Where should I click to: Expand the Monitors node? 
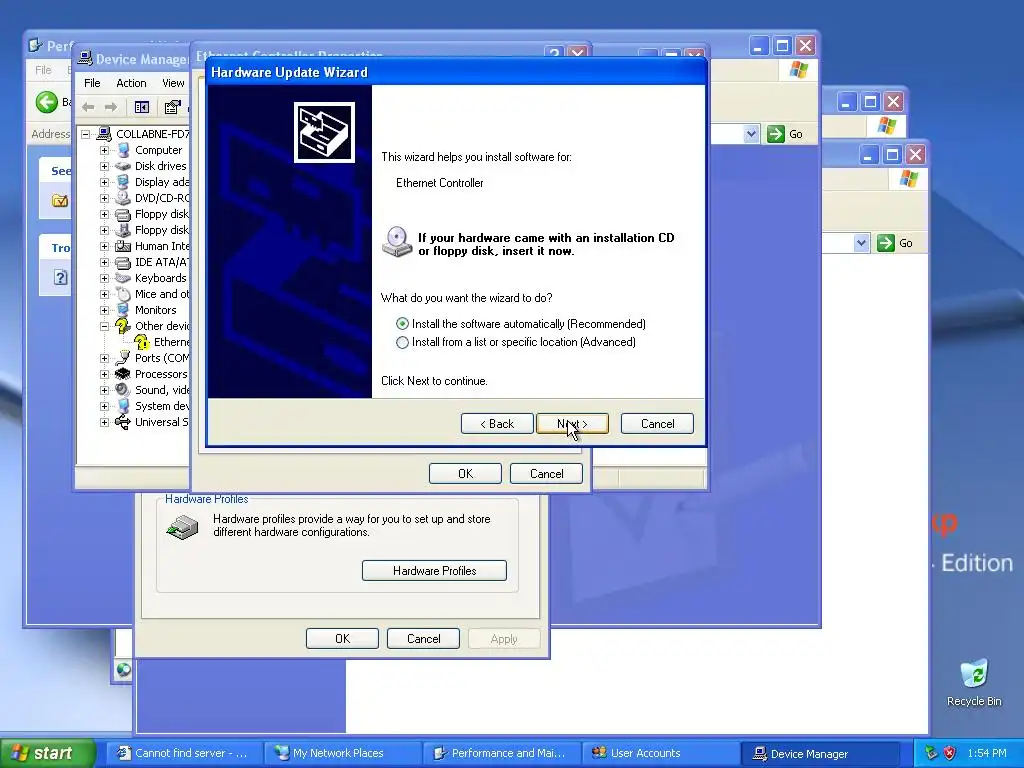(104, 310)
